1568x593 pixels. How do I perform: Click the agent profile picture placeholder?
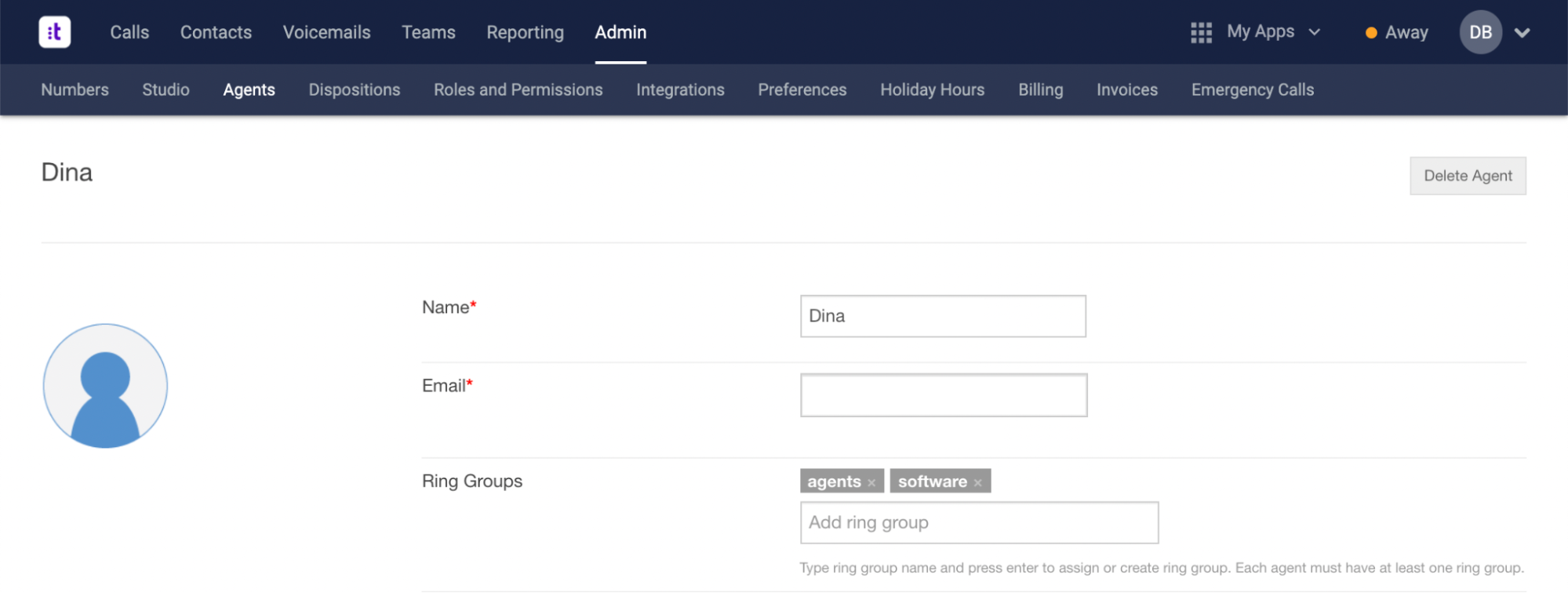[x=105, y=386]
